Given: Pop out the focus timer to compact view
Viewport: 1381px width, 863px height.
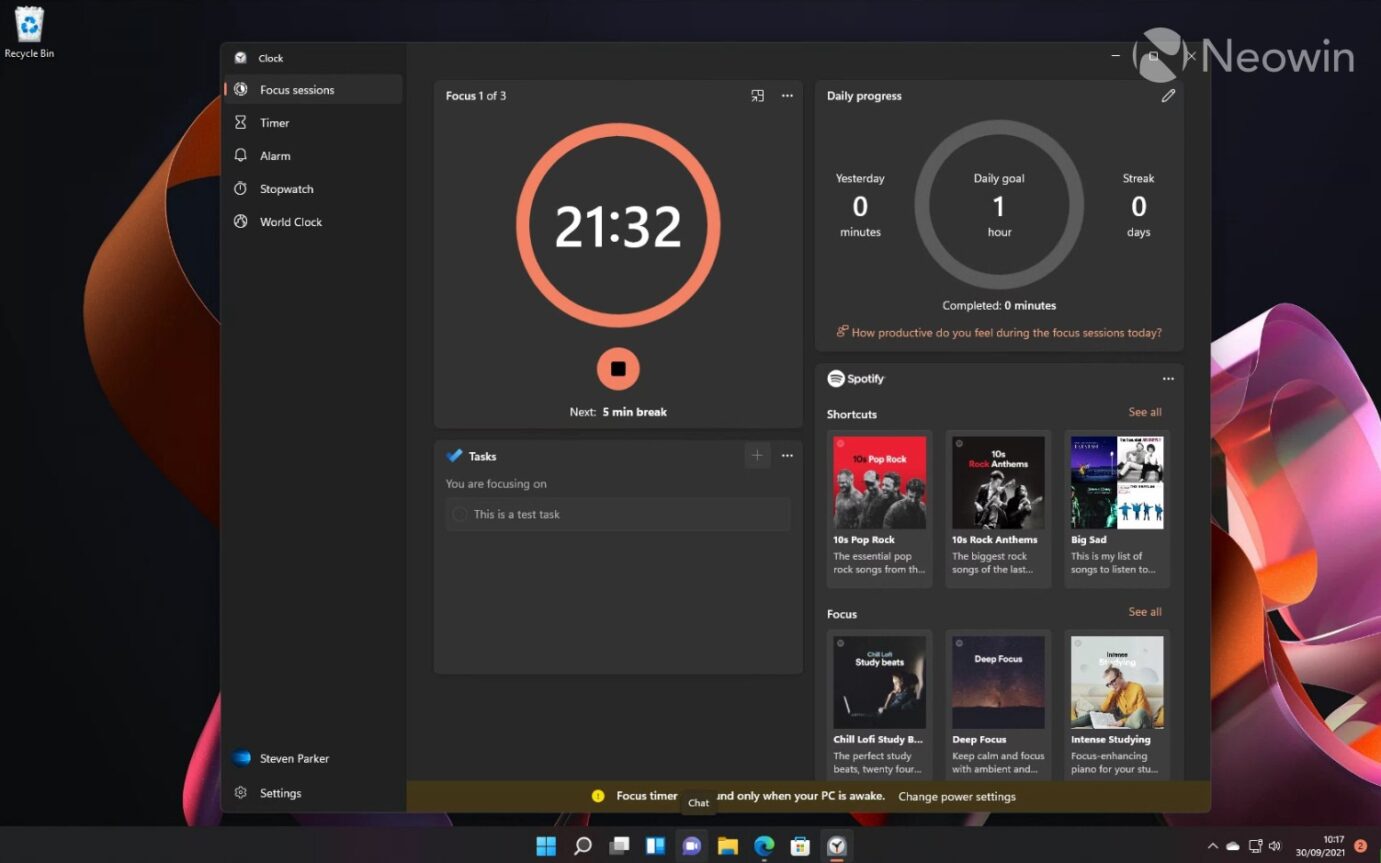Looking at the screenshot, I should (757, 95).
